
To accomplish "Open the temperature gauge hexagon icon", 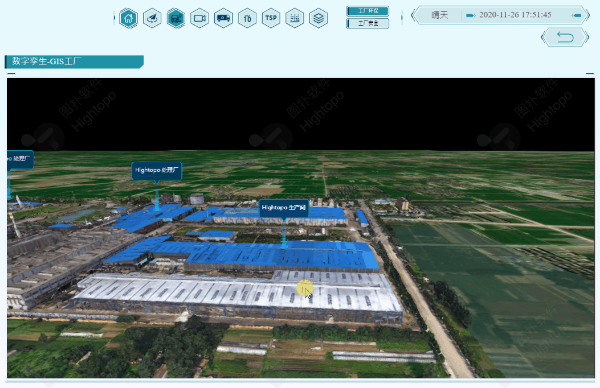I will tap(247, 18).
